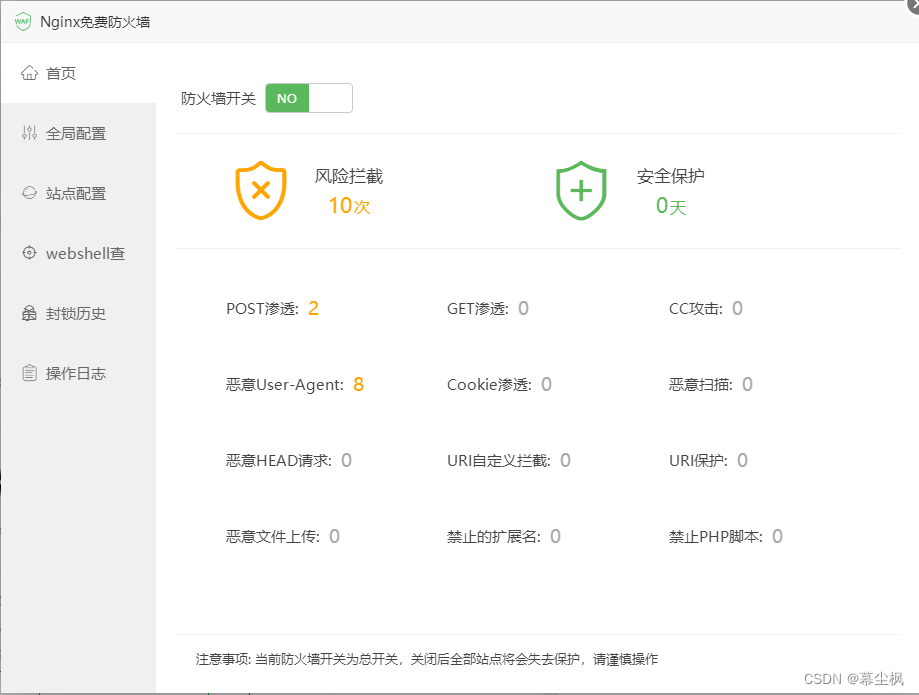Viewport: 919px width, 695px height.
Task: Click the POST渗透 count showing 2
Action: pos(313,308)
